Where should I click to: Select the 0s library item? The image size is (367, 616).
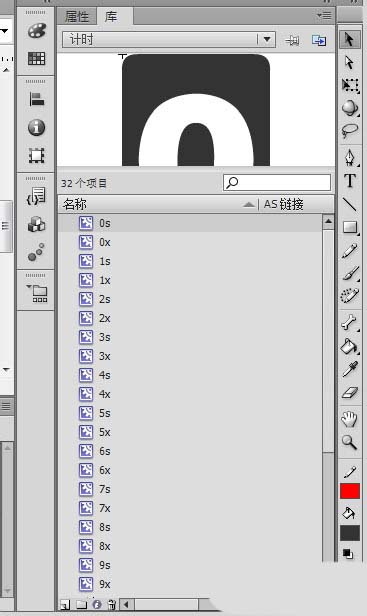click(190, 223)
